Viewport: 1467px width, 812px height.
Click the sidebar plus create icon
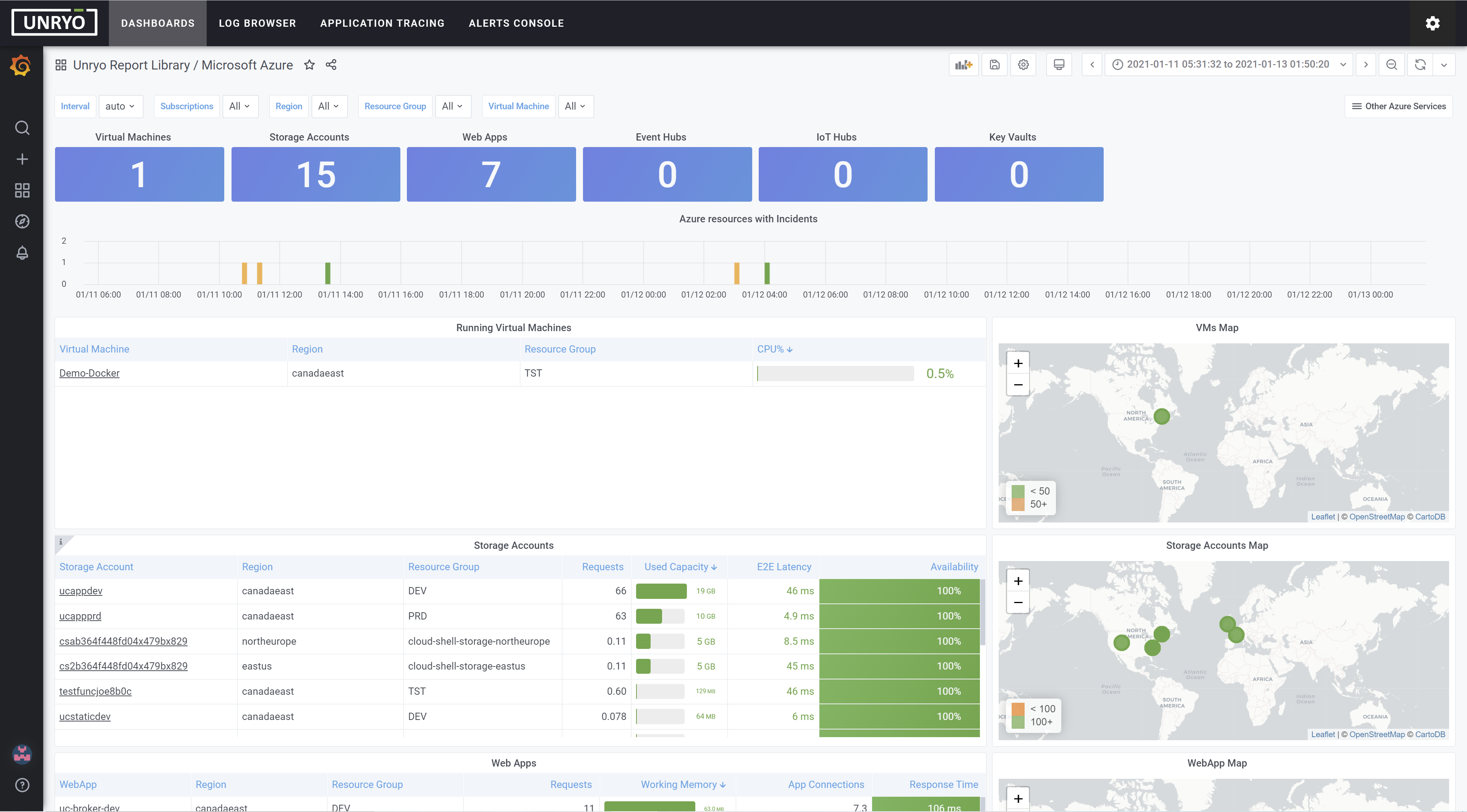22,159
